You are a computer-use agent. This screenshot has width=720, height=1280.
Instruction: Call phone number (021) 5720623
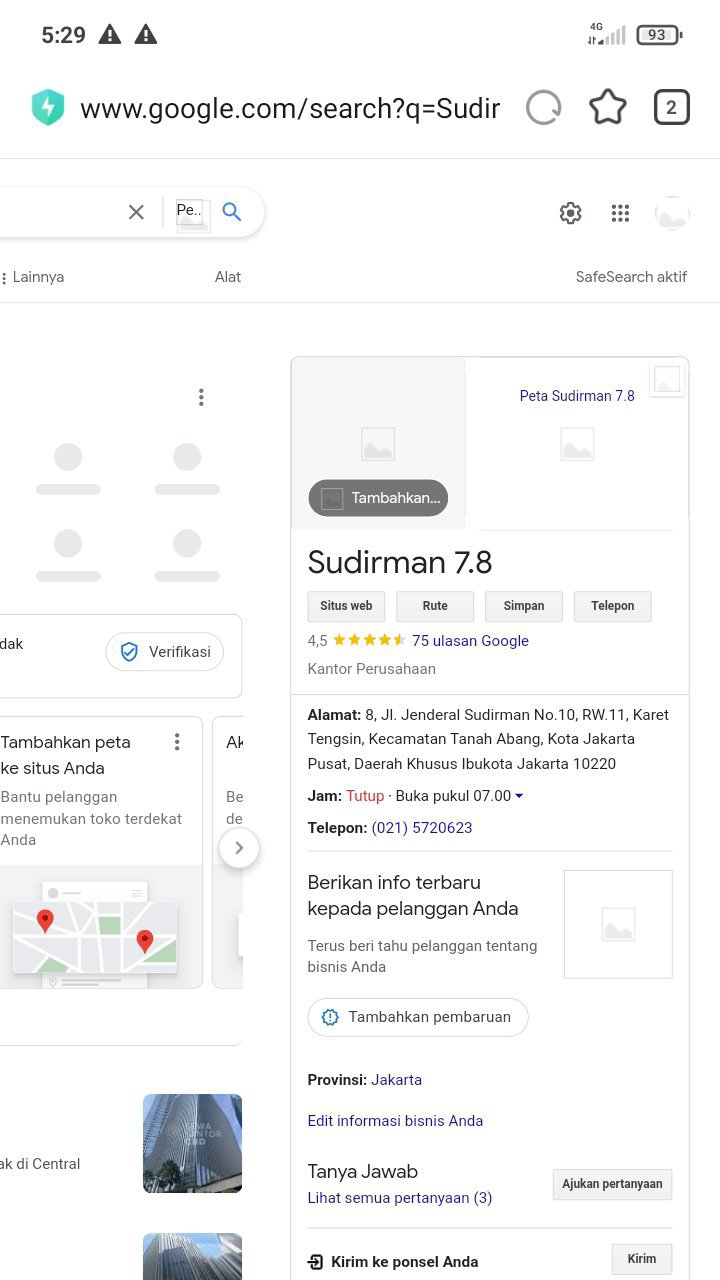point(422,828)
